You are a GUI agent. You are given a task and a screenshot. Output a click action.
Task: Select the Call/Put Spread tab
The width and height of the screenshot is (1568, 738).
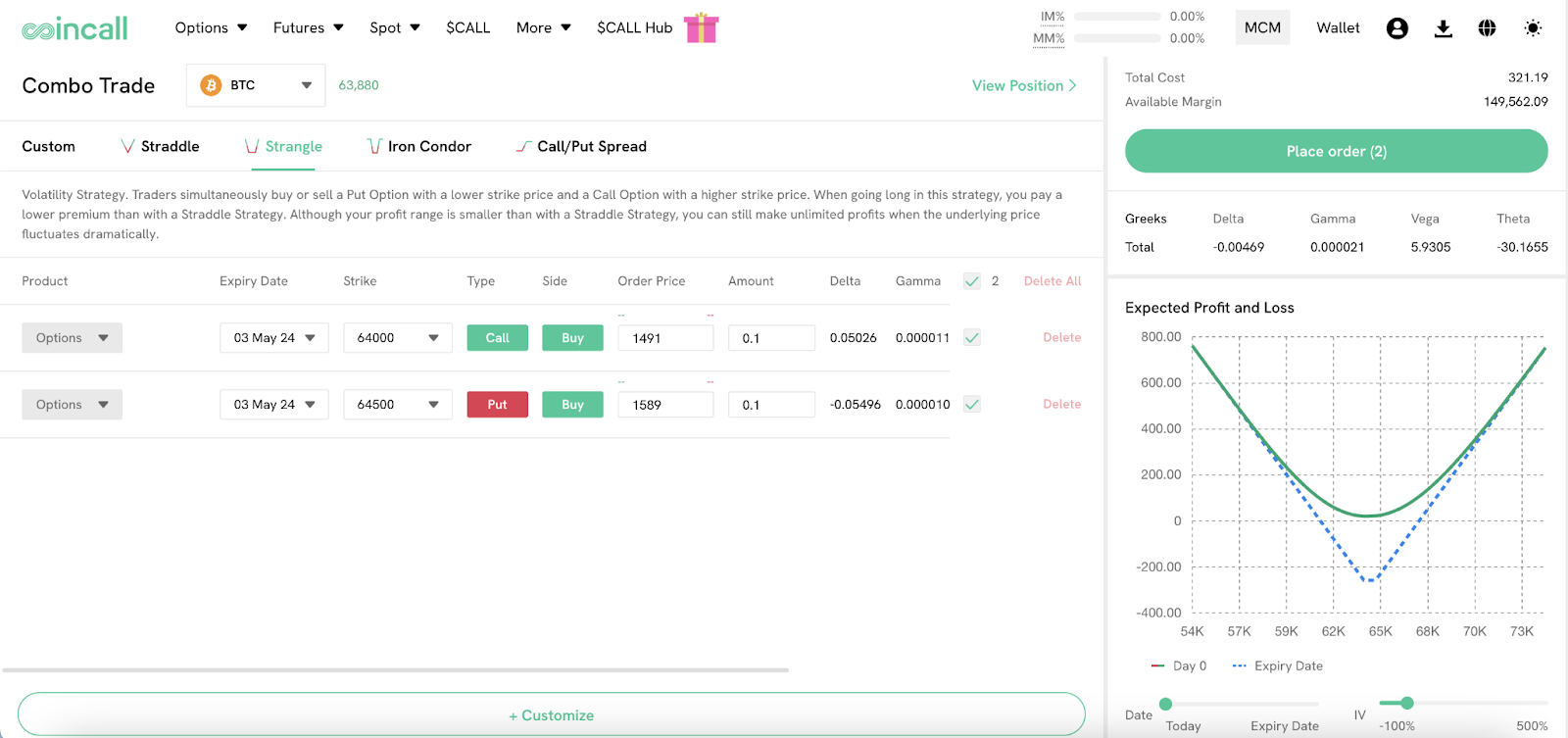(x=581, y=146)
